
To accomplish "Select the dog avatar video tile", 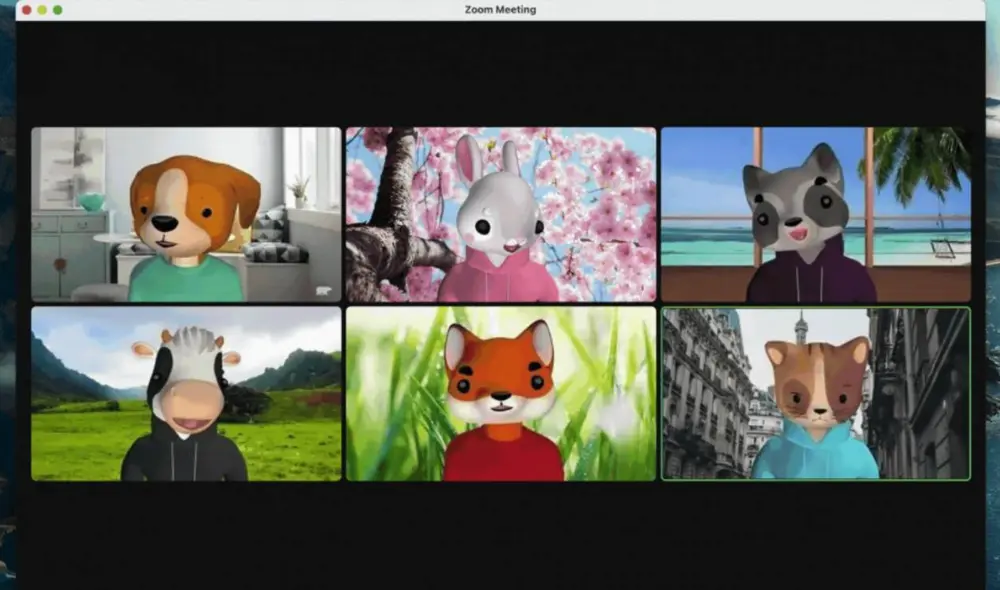I will click(x=186, y=214).
